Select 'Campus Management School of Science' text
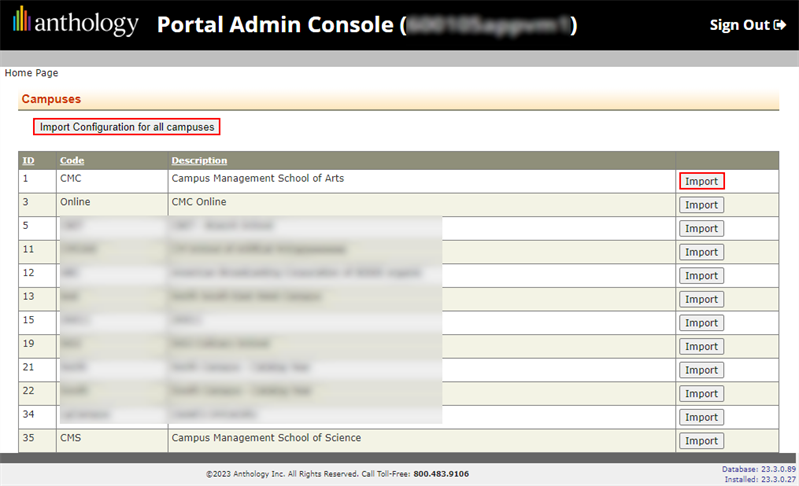This screenshot has width=799, height=486. (266, 438)
